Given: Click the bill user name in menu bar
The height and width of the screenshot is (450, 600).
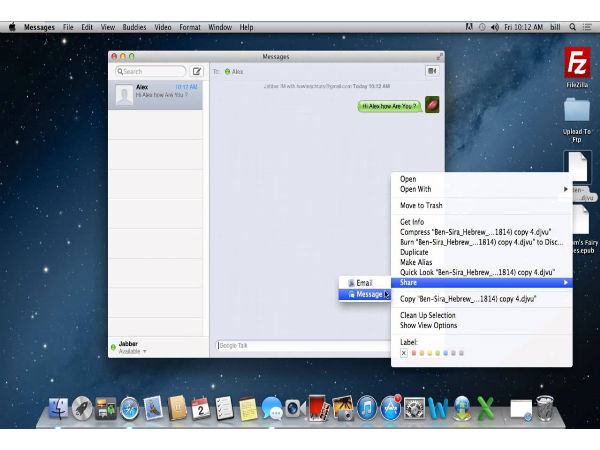Looking at the screenshot, I should [x=555, y=27].
